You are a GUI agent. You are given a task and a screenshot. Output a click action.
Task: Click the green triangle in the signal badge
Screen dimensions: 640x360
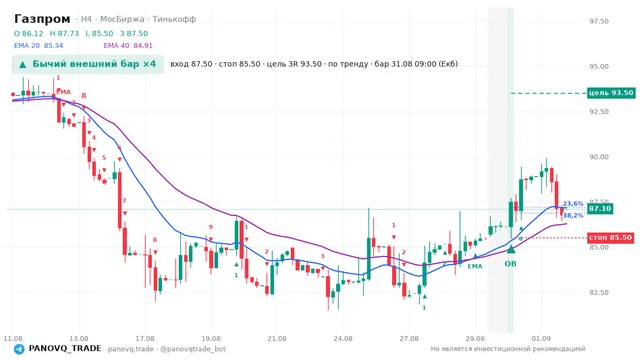tap(23, 64)
